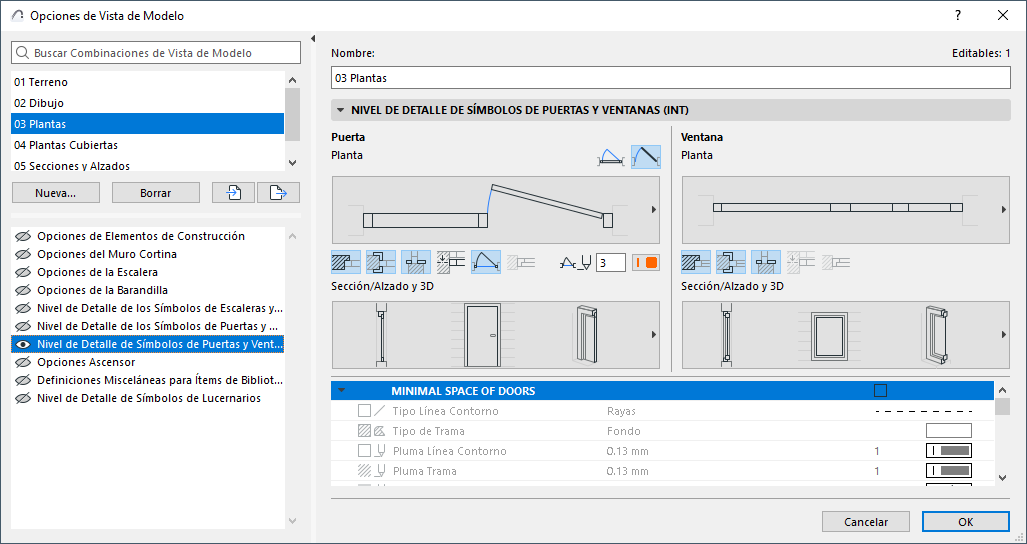Show Nivel de Detalle de Símbolos de Lucernarios
Viewport: 1027px width, 544px height.
coord(23,398)
